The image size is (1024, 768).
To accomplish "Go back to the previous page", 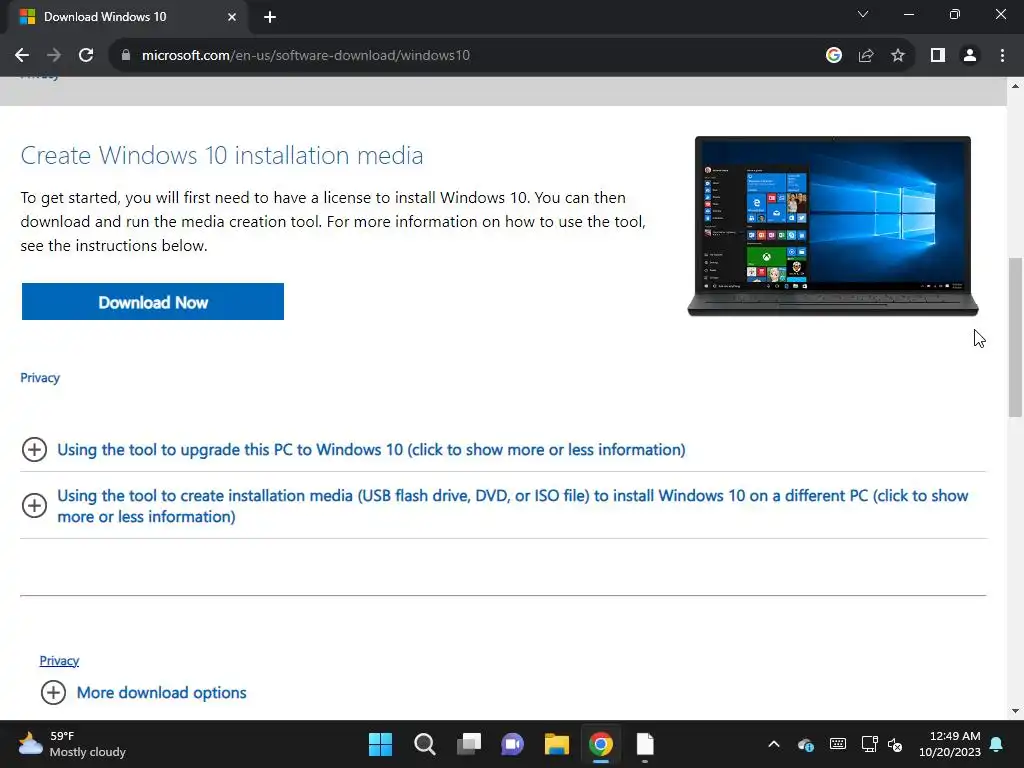I will [x=22, y=56].
